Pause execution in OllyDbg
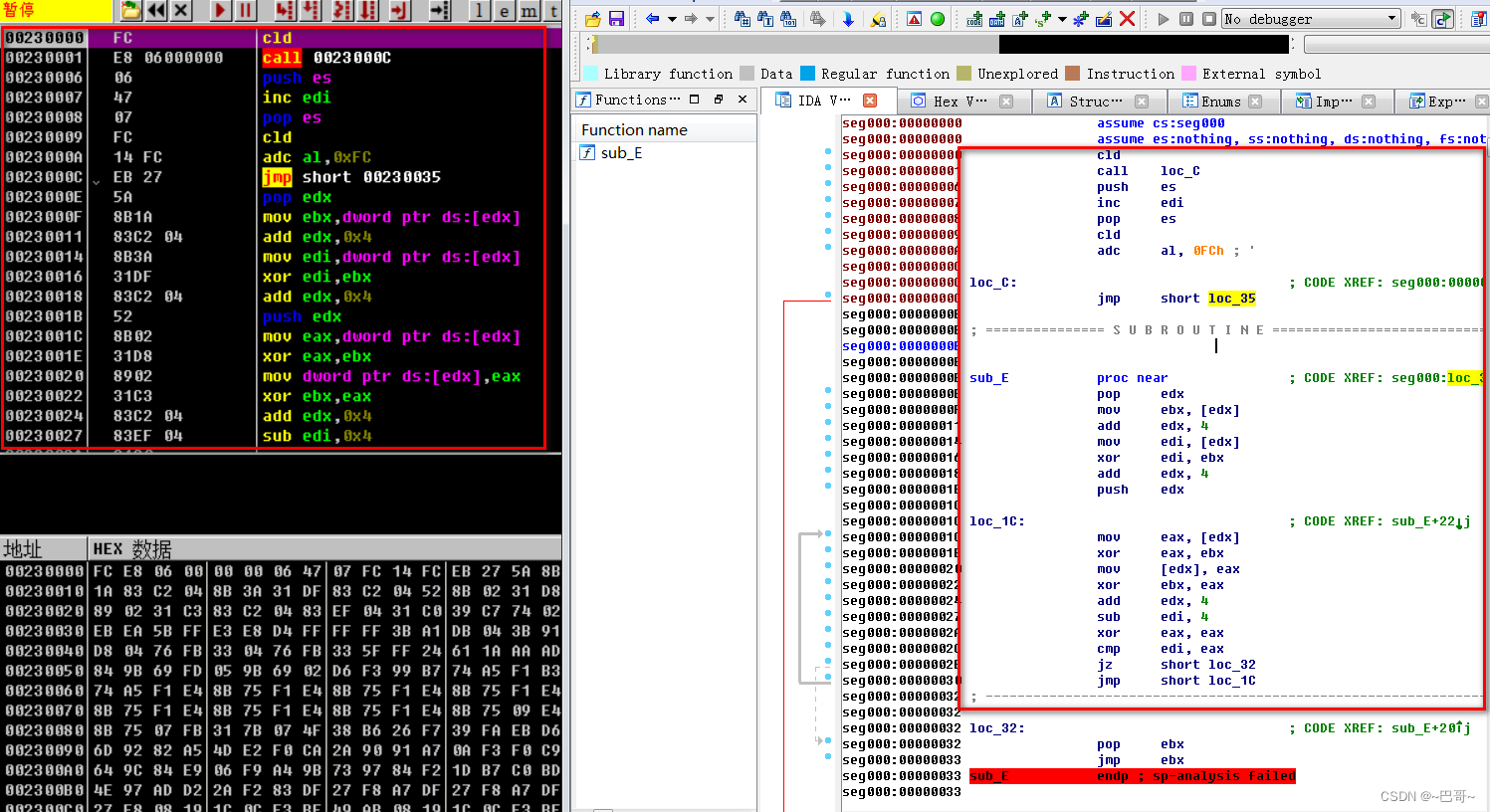The image size is (1490, 812). pos(245,11)
